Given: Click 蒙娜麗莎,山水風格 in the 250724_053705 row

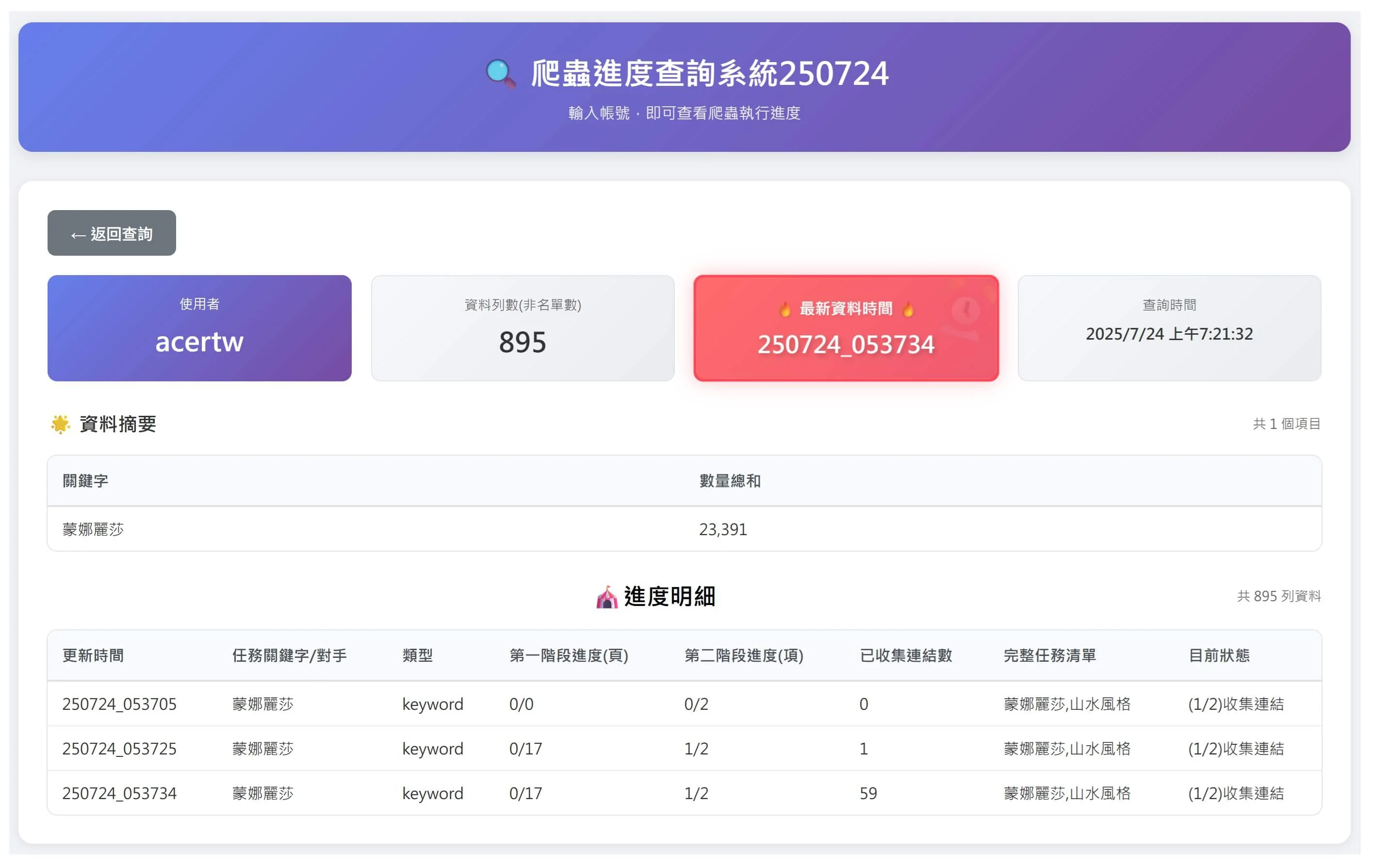Looking at the screenshot, I should click(x=1067, y=704).
